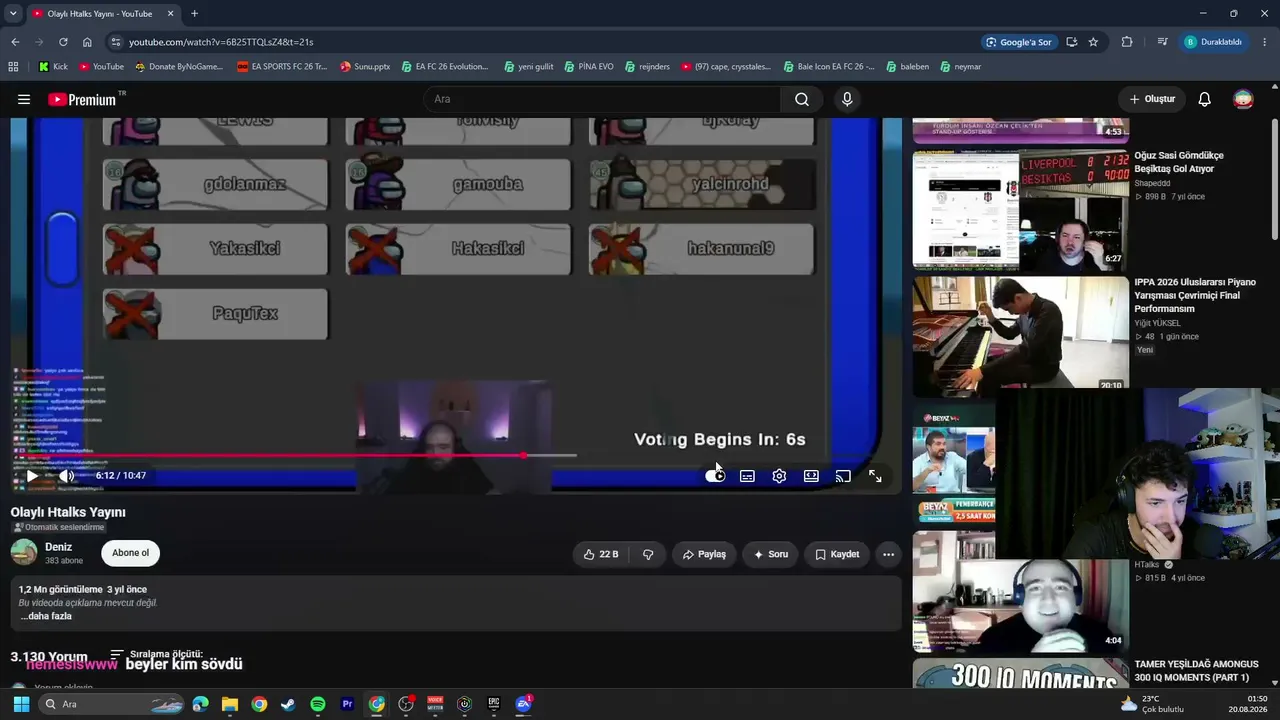Mute the video using the volume icon
The image size is (1280, 720).
pyautogui.click(x=66, y=476)
